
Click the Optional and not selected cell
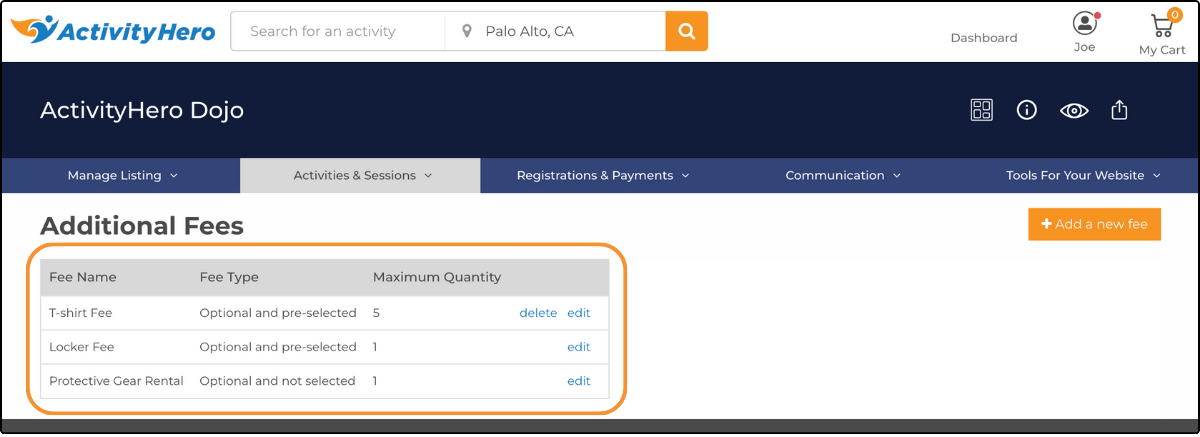[277, 381]
